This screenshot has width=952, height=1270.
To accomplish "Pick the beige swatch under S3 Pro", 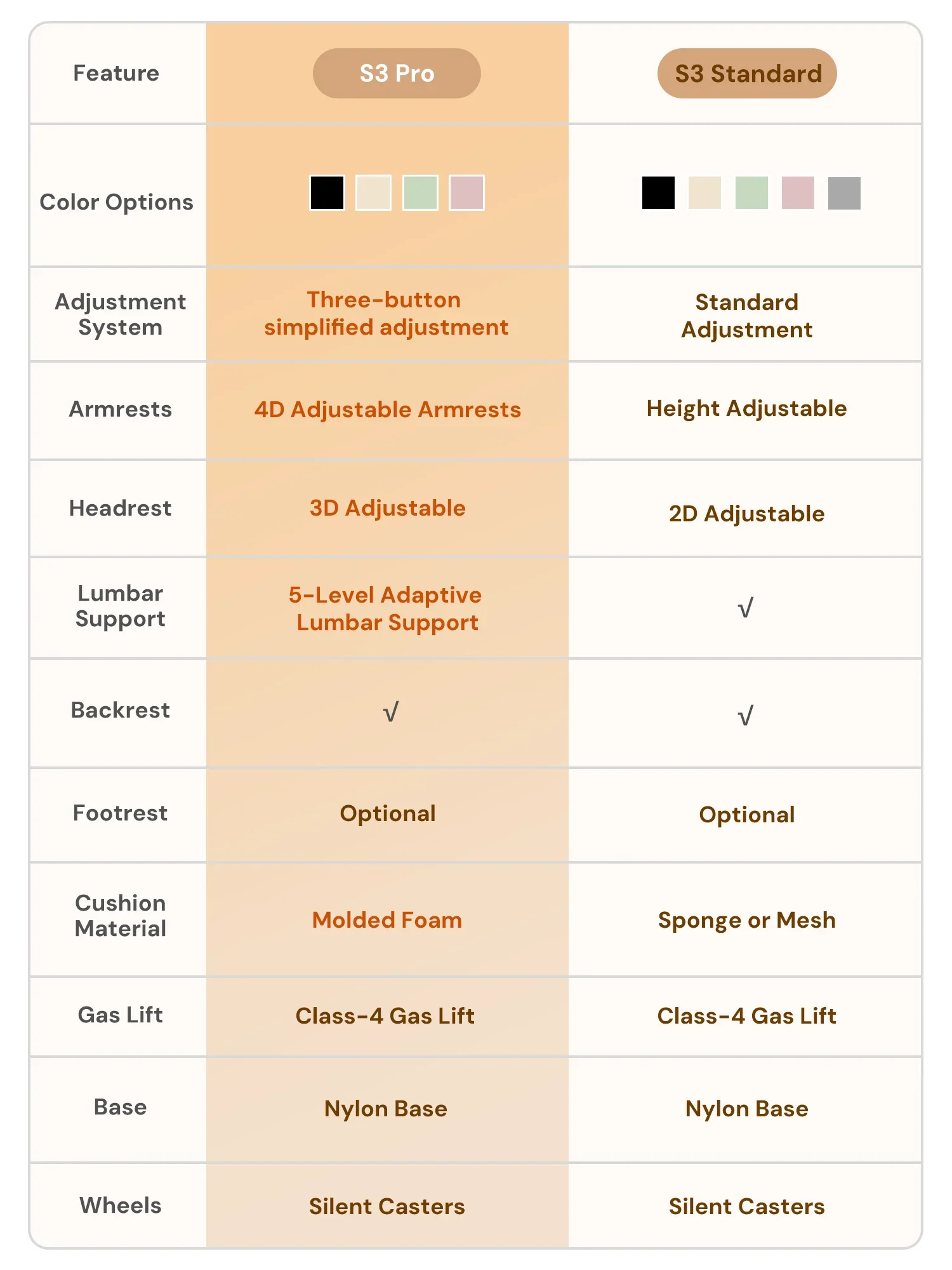I will (373, 193).
